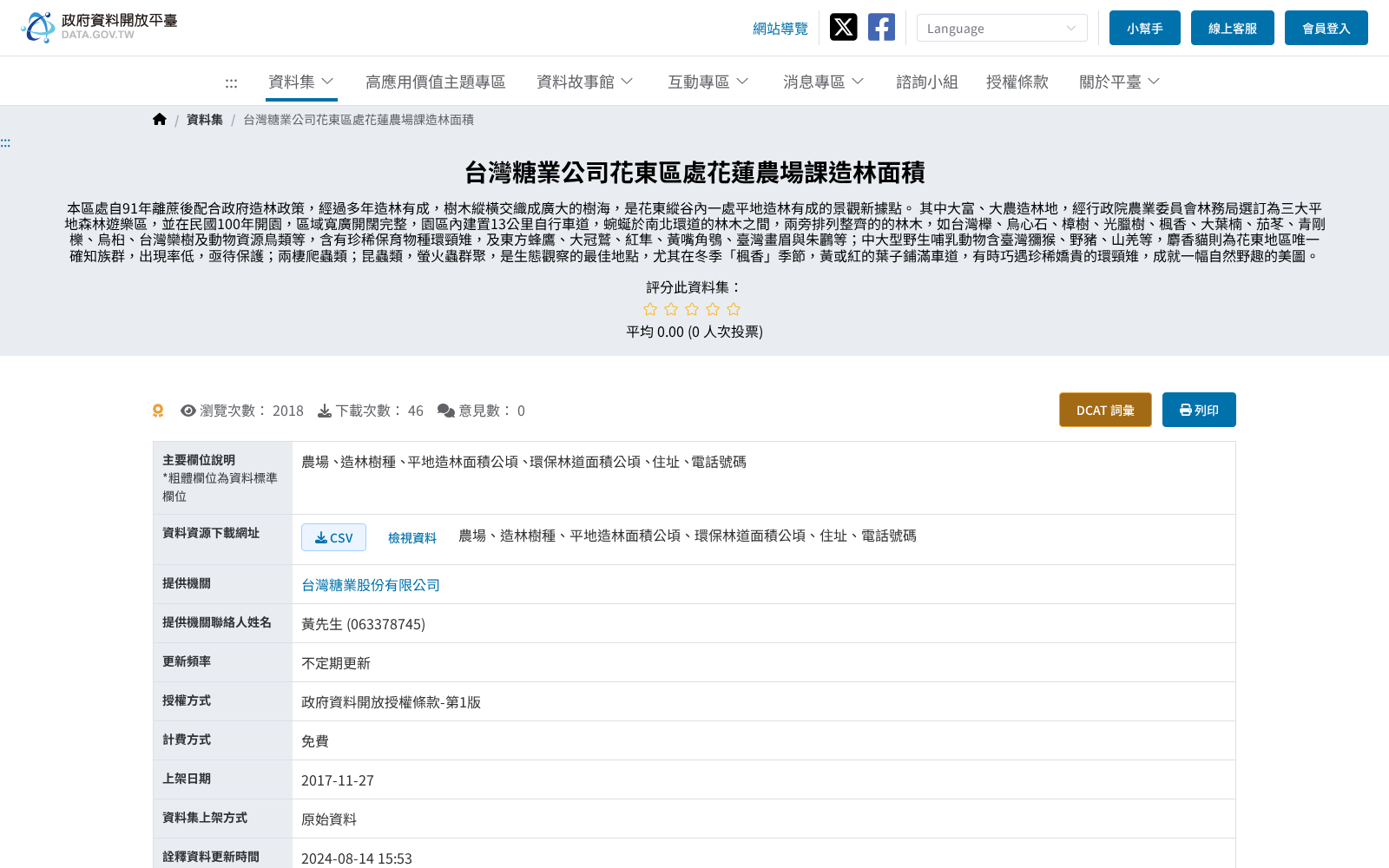Click 資料集 in the breadcrumb

(205, 120)
